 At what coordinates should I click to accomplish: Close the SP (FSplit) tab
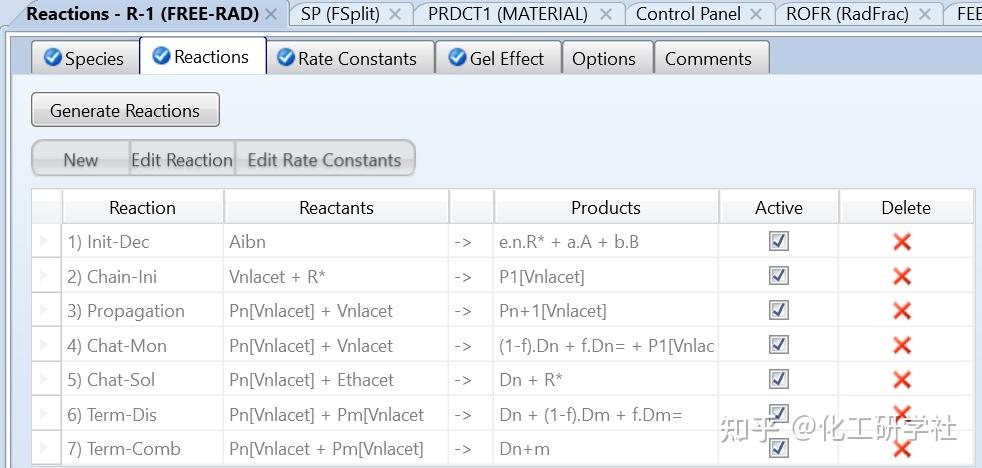395,14
